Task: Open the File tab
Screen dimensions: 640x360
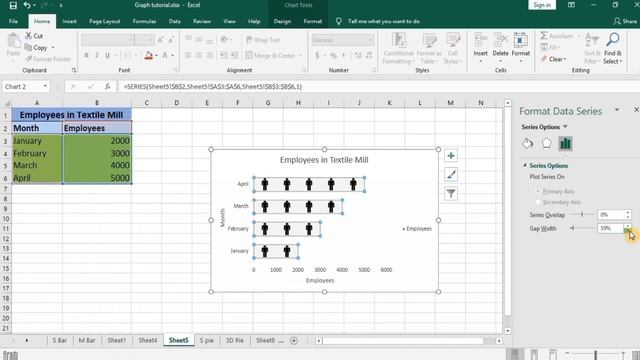Action: 13,21
